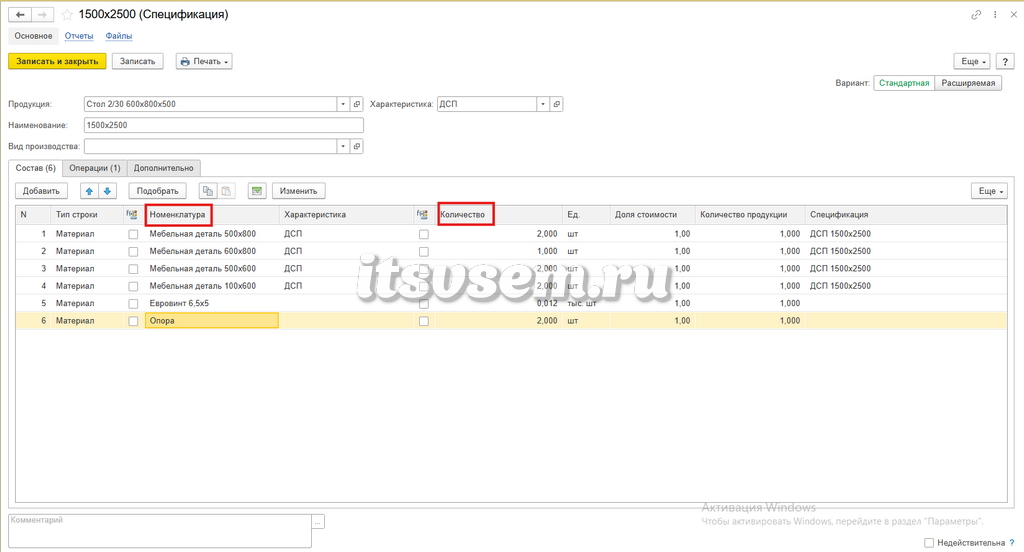
Task: Move selected row up with the blue arrow
Action: tap(89, 191)
